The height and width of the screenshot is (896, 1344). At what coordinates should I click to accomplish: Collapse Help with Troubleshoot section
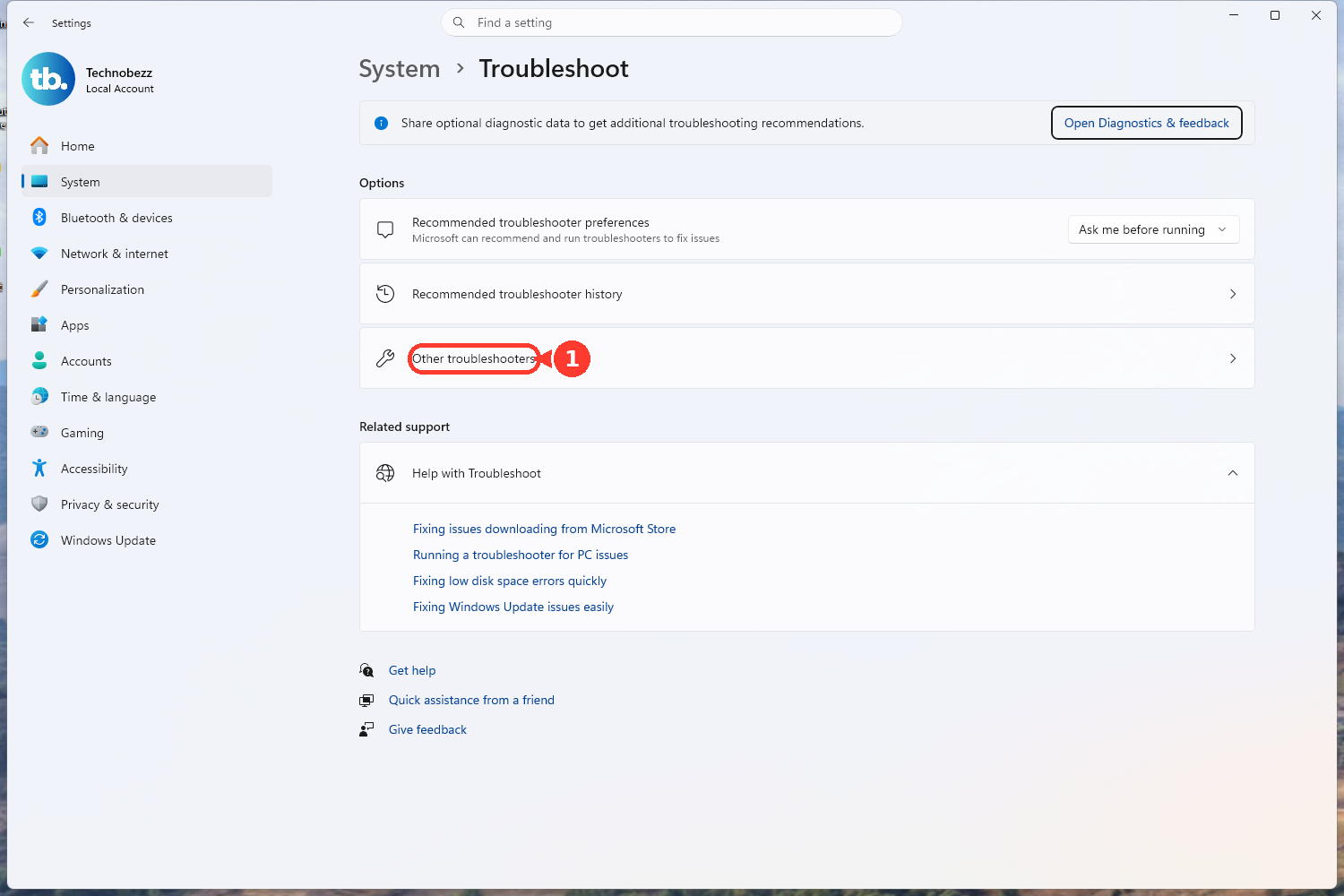1233,473
